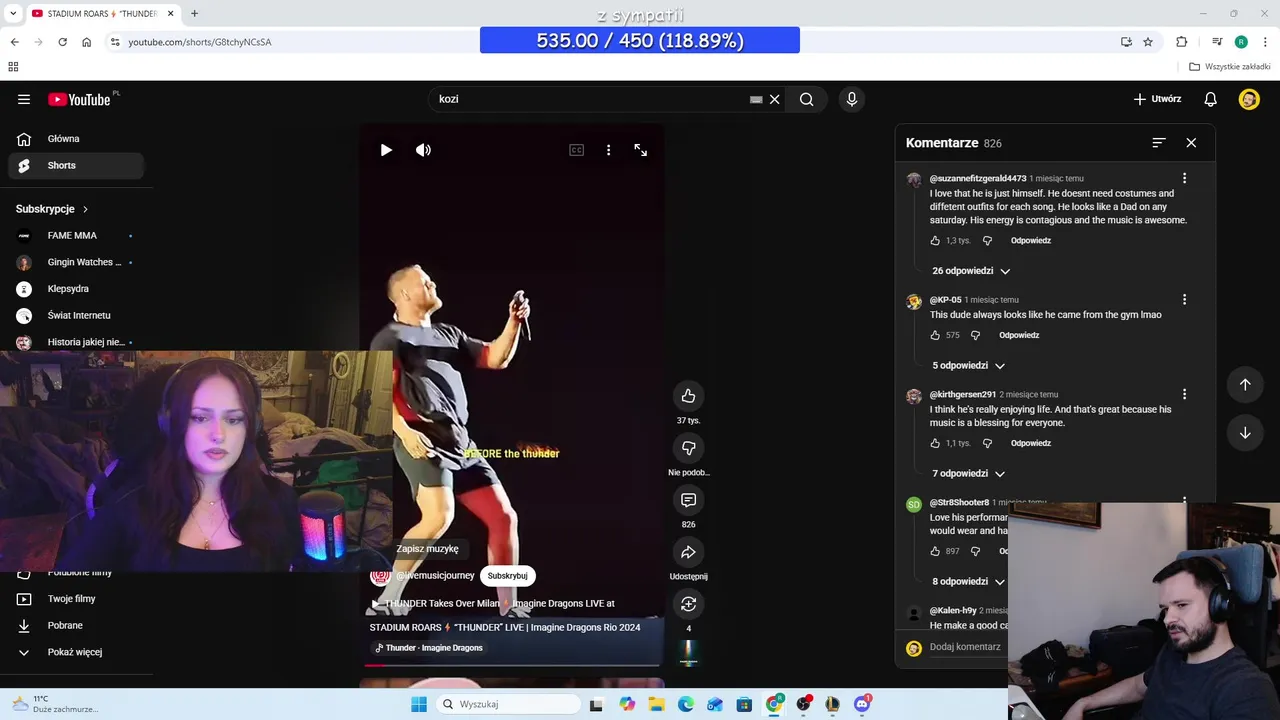Open the sort comments icon
The height and width of the screenshot is (720, 1280).
1158,143
